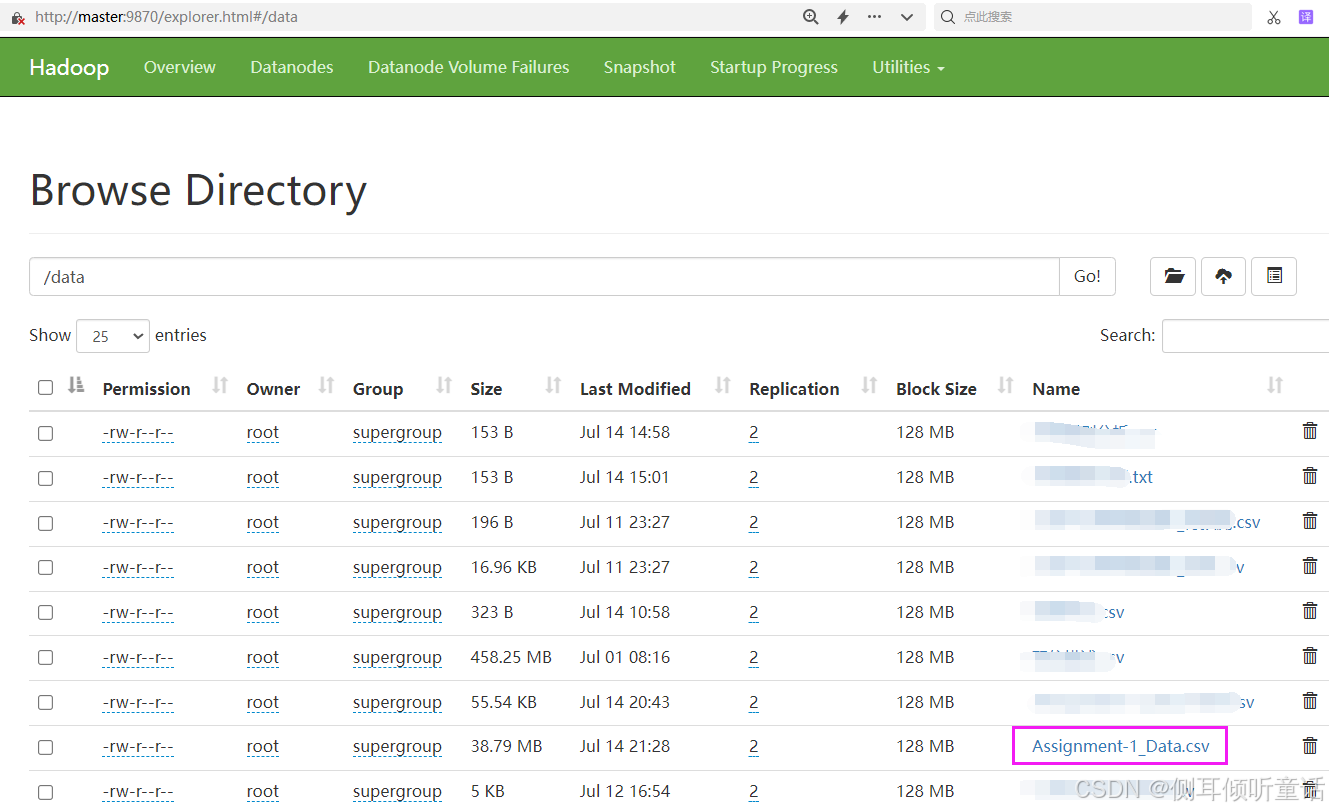Open the Startup Progress tab
The image size is (1329, 811).
click(x=774, y=67)
